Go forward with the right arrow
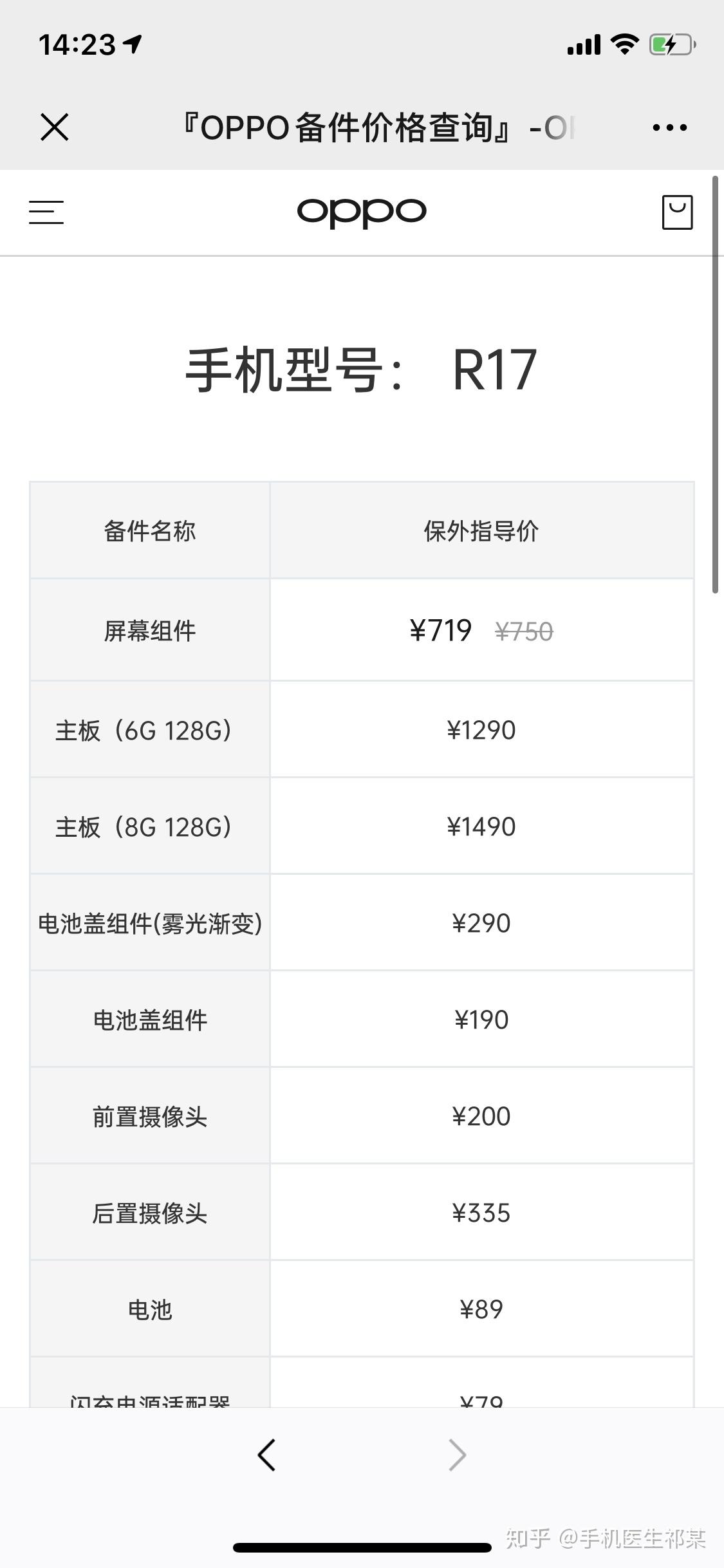The image size is (724, 1568). coord(457,1455)
